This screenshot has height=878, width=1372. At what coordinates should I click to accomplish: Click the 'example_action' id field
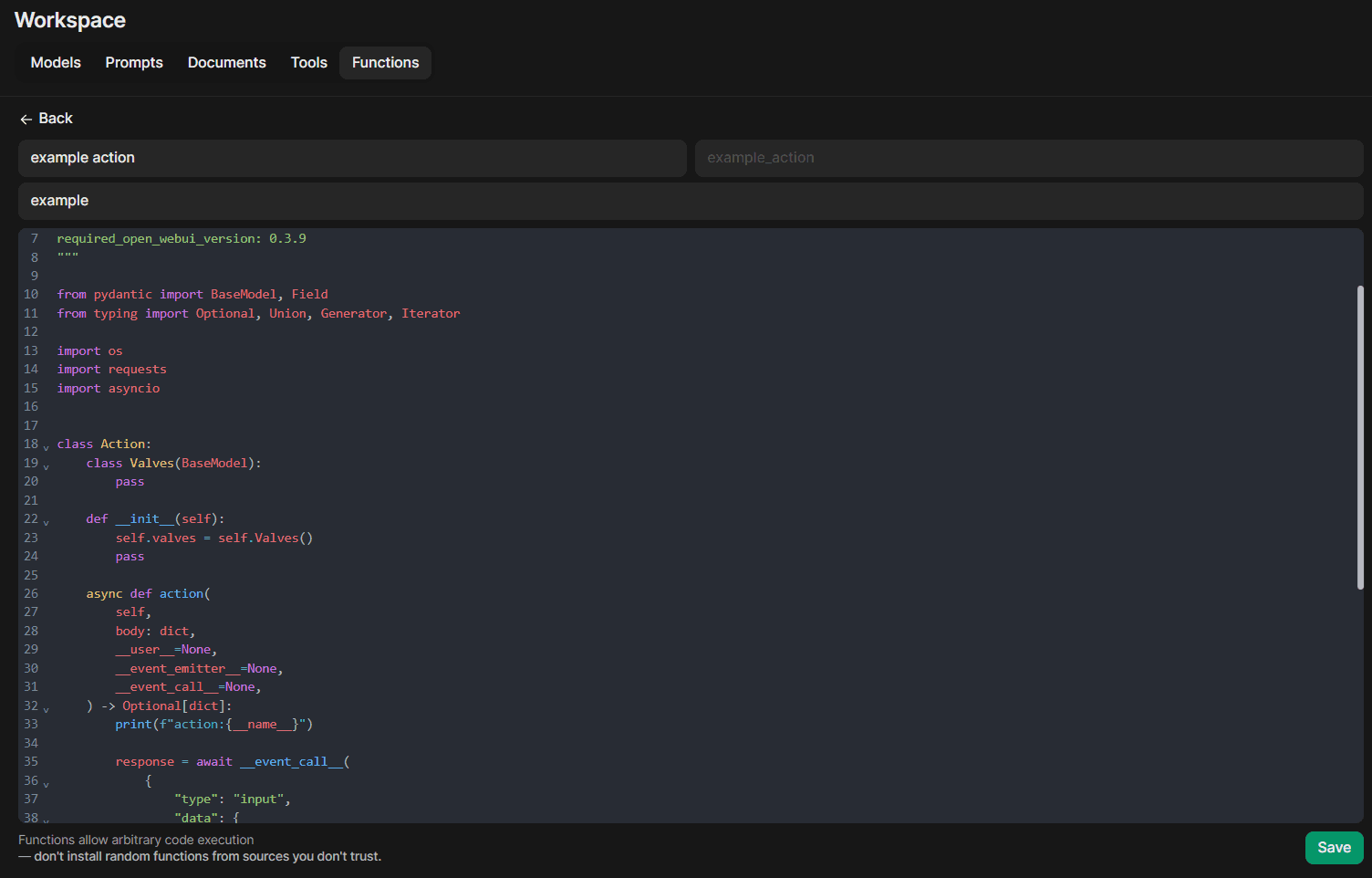tap(1029, 157)
